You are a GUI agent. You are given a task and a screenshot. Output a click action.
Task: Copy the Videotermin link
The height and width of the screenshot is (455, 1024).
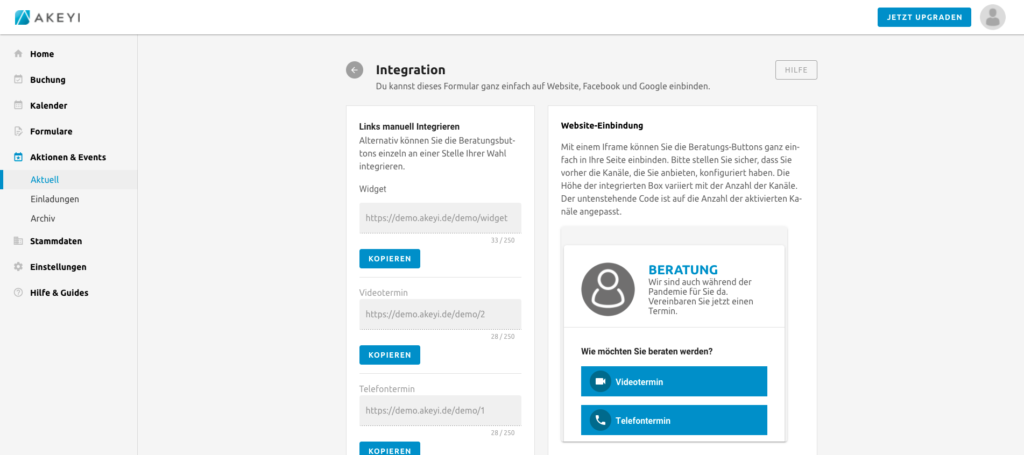389,355
